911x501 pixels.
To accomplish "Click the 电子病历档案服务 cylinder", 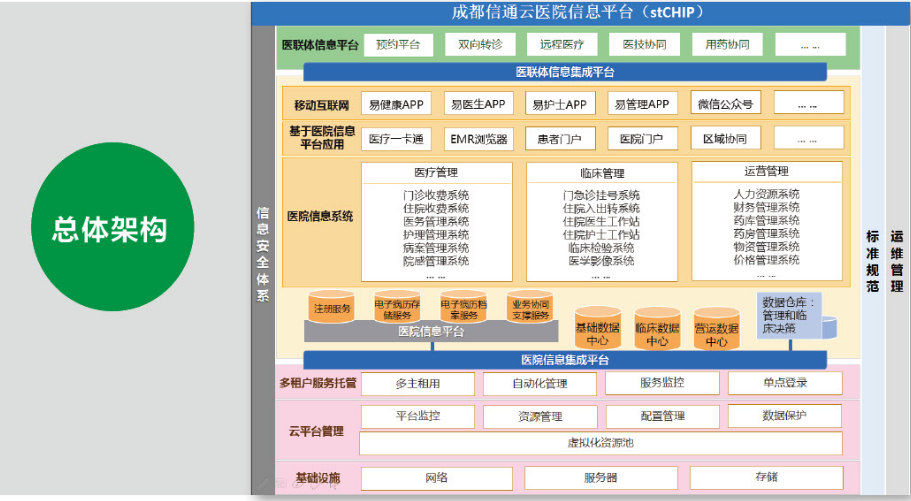I will pyautogui.click(x=464, y=307).
